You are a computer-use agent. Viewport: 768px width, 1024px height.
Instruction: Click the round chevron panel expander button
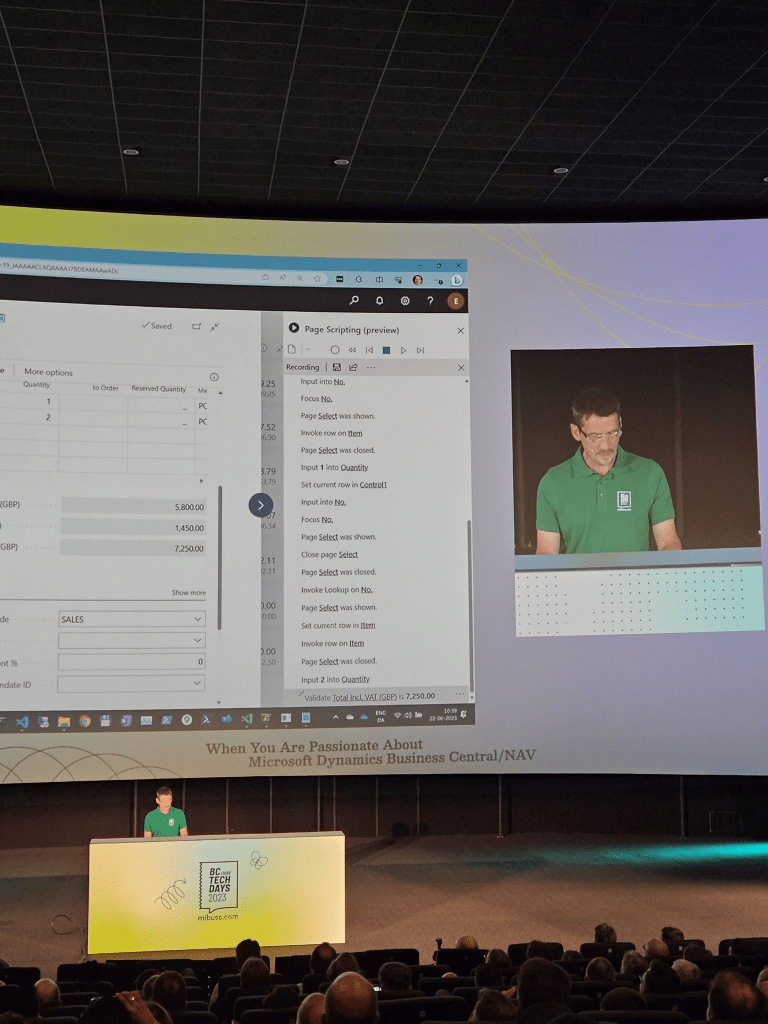click(260, 505)
